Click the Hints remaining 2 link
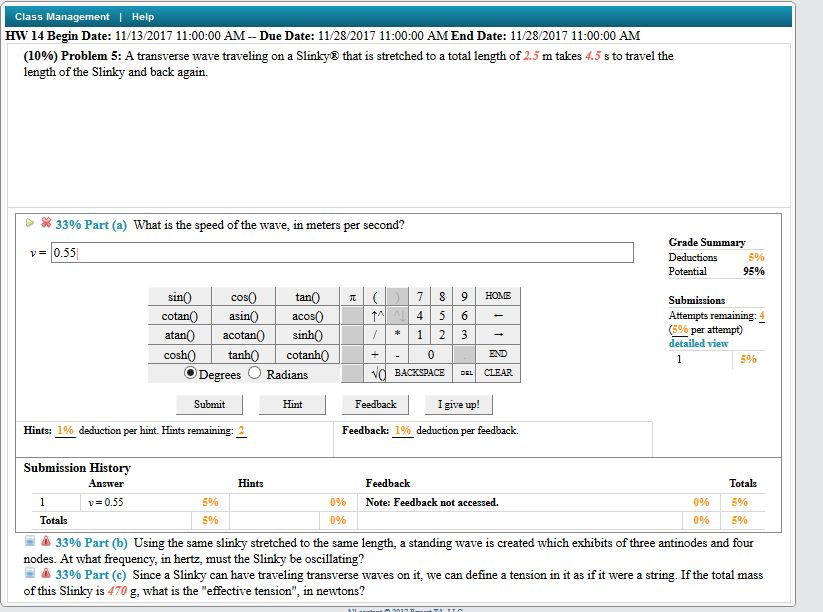Image resolution: width=823 pixels, height=612 pixels. tap(241, 431)
